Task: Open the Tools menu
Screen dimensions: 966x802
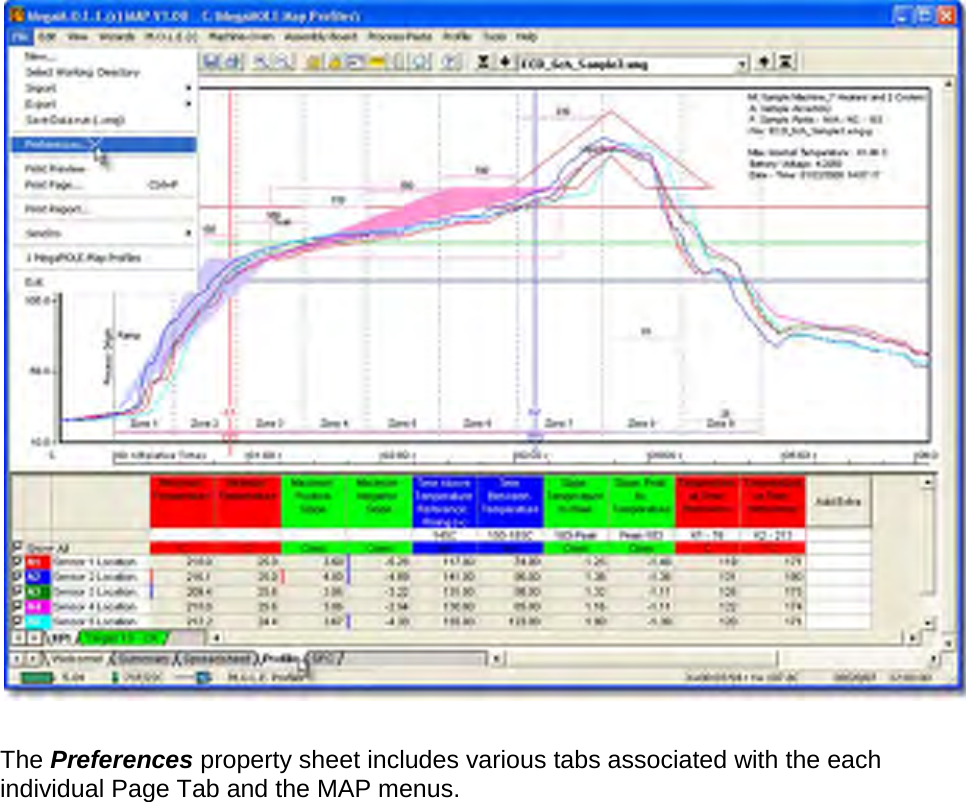Action: pyautogui.click(x=494, y=36)
